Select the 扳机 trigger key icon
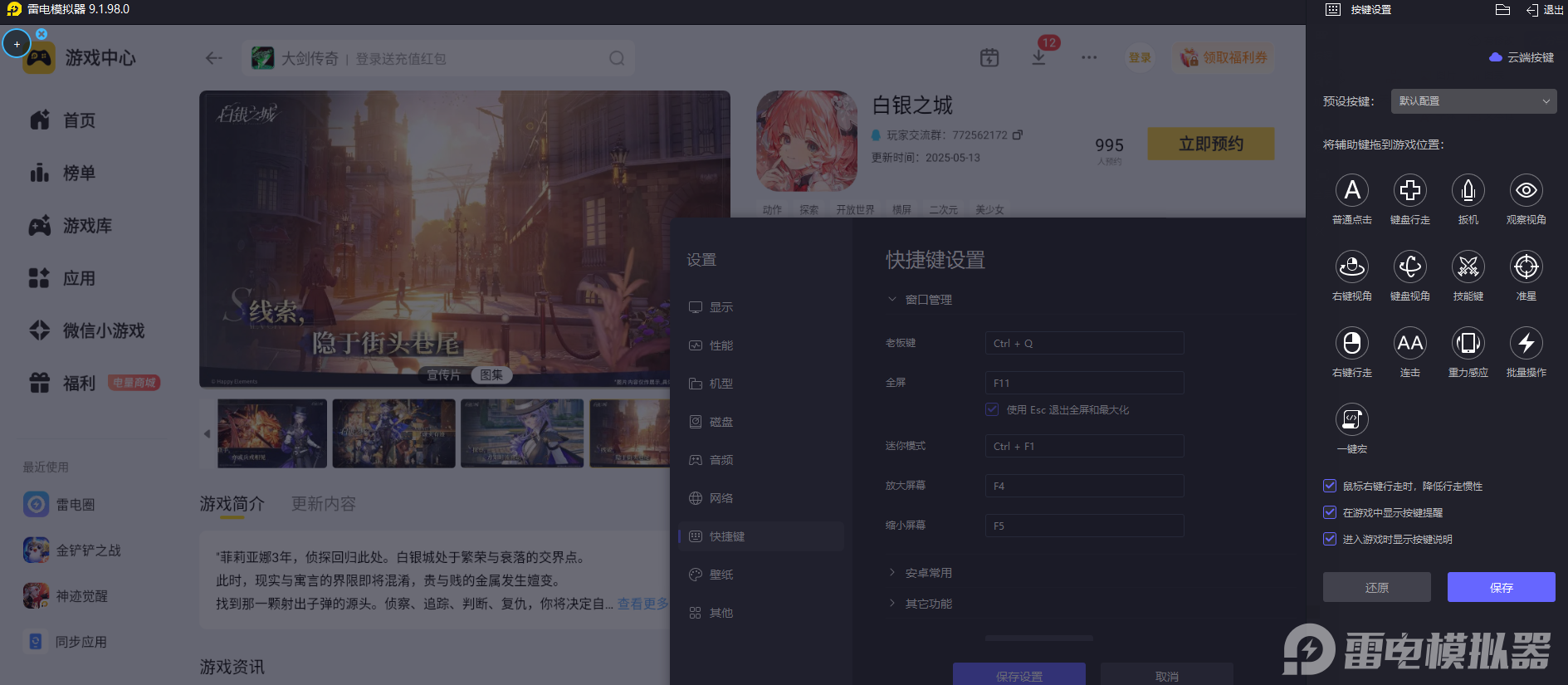The width and height of the screenshot is (1568, 685). click(1468, 190)
